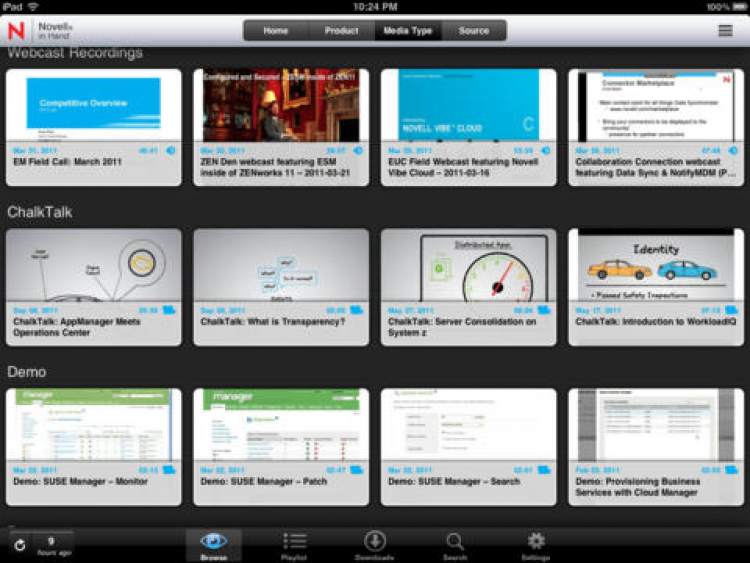This screenshot has width=750, height=563.
Task: Click the '9 hours ago' update label
Action: click(54, 546)
